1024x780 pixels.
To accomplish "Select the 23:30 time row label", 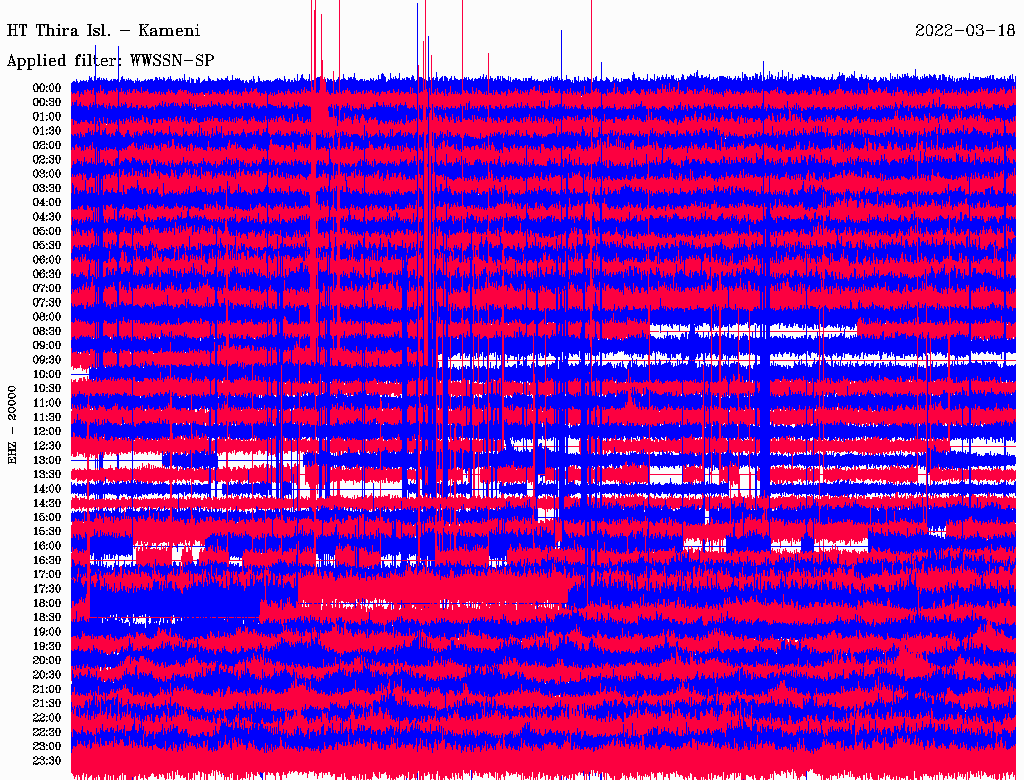I will coord(47,761).
